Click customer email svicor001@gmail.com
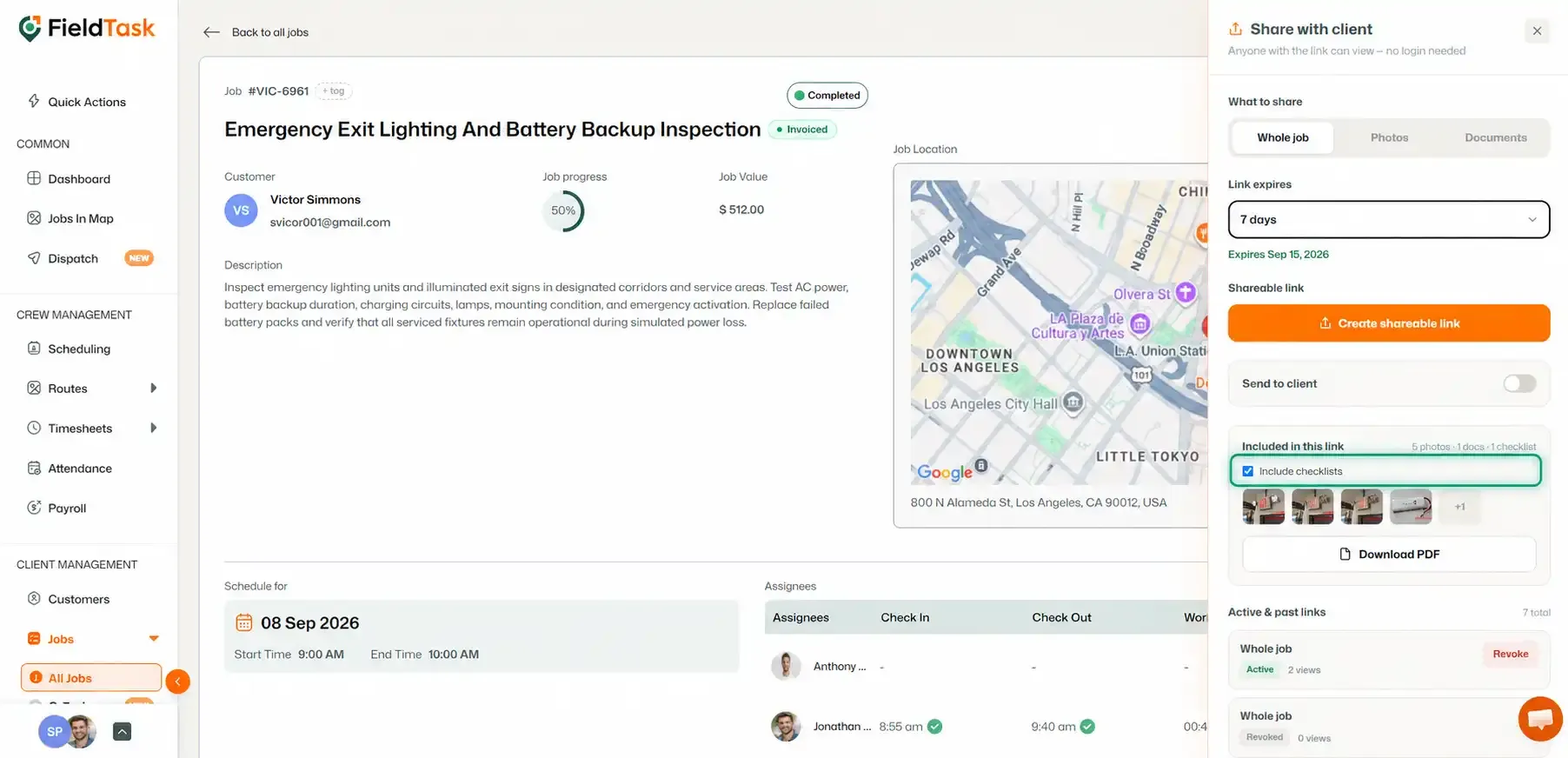The image size is (1568, 758). point(330,223)
